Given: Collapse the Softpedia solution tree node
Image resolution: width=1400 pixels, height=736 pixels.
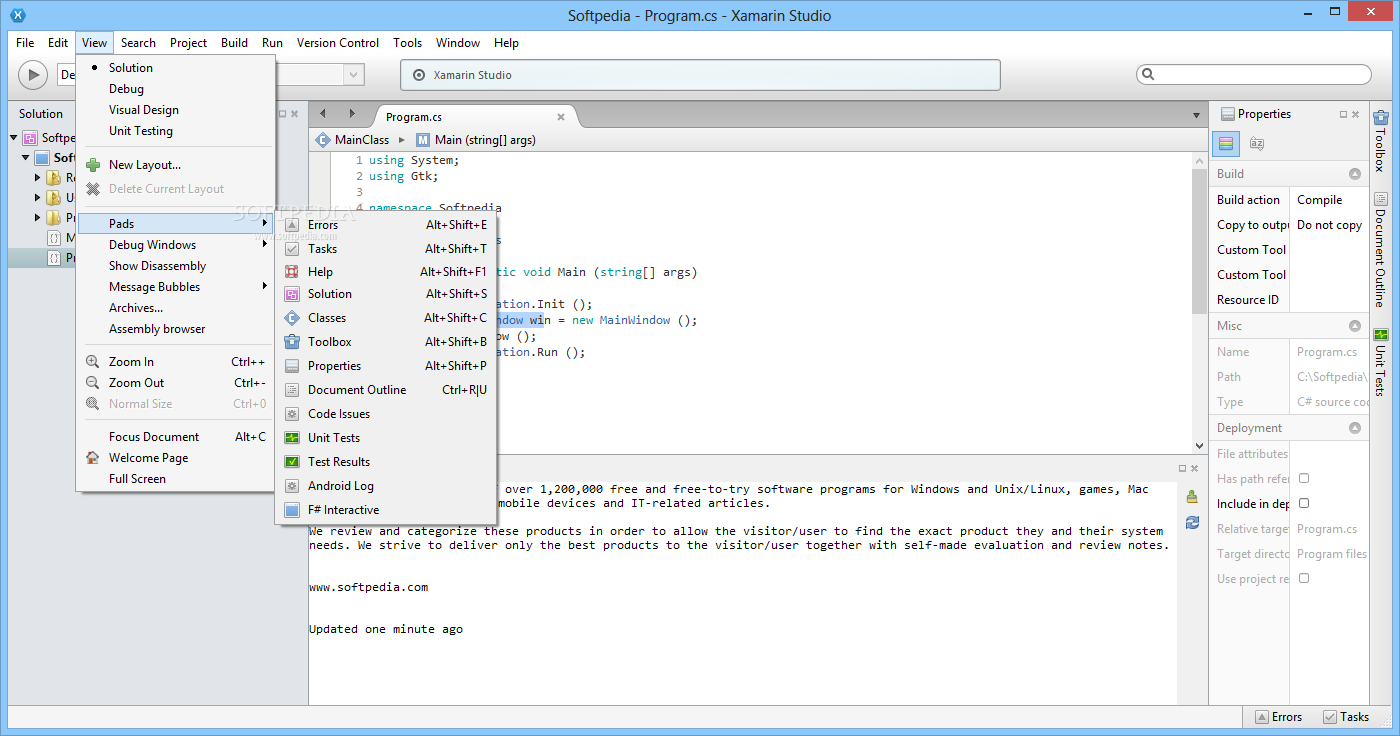Looking at the screenshot, I should (14, 138).
